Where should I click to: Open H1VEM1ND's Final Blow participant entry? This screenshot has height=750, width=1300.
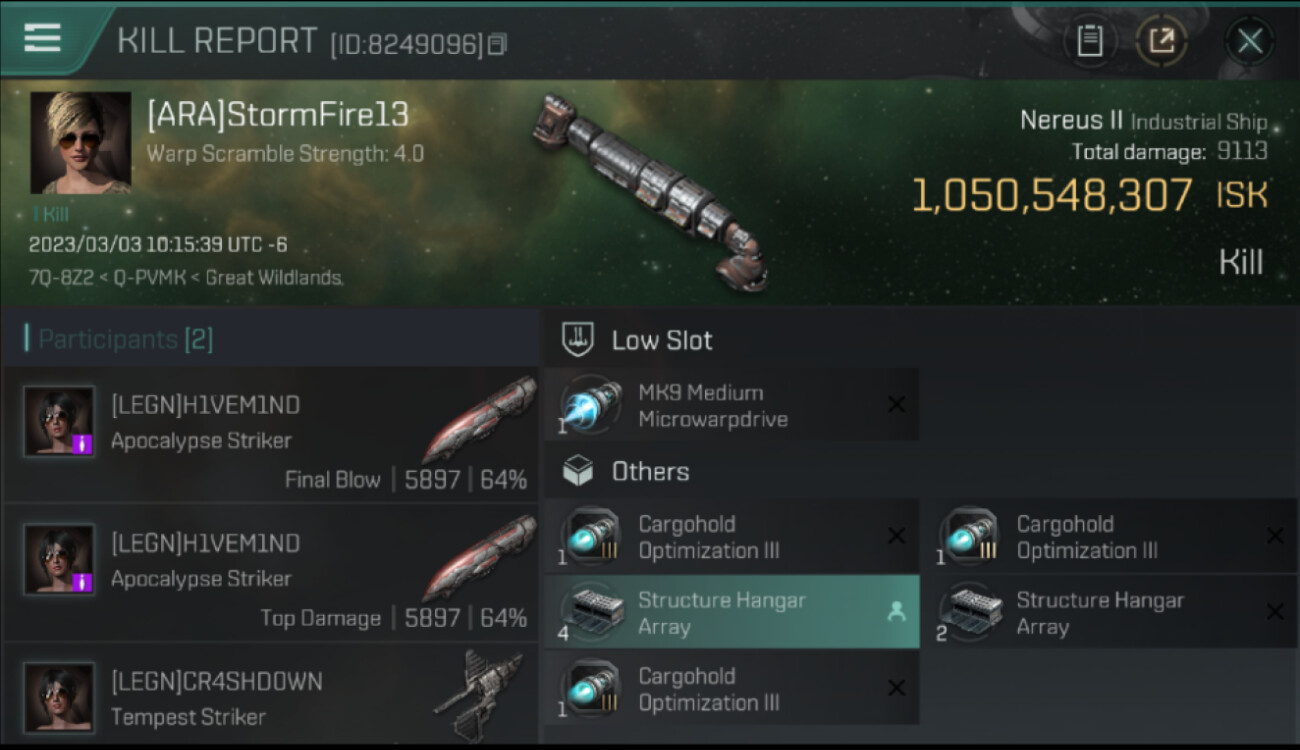click(270, 434)
